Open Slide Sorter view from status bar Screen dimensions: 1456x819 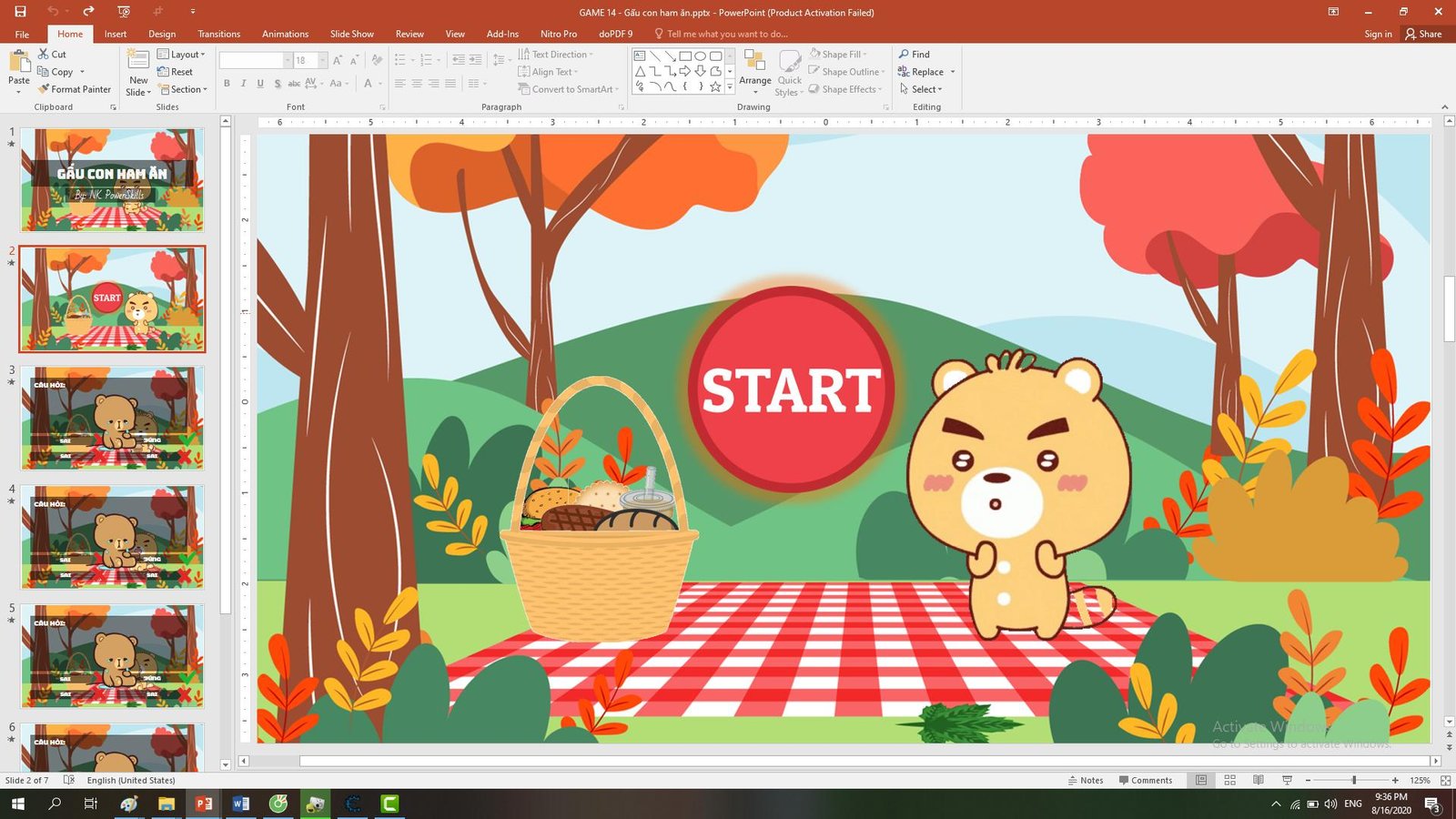[1229, 780]
